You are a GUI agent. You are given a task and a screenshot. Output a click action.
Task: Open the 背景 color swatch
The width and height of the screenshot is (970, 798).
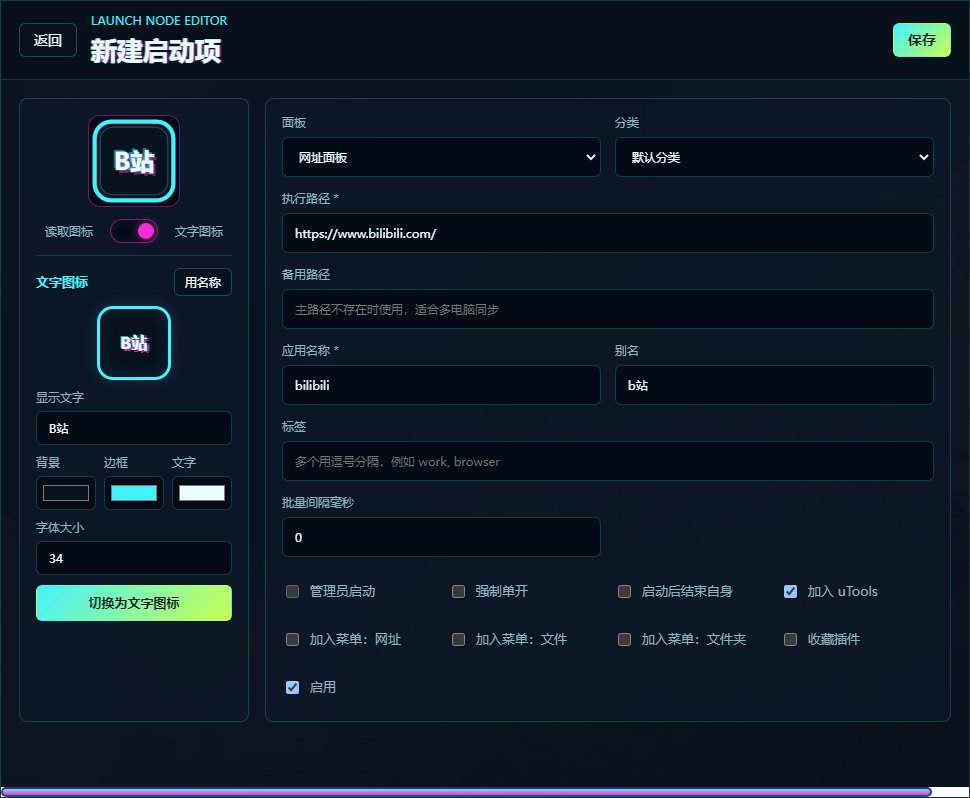[66, 493]
